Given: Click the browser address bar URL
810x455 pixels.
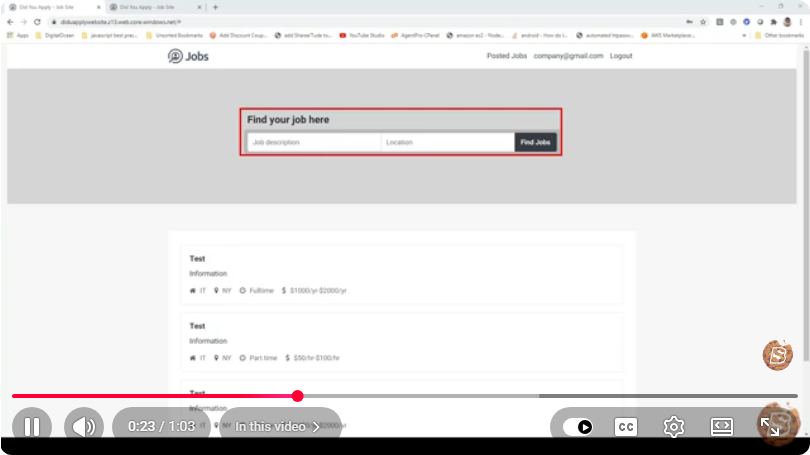Looking at the screenshot, I should (x=120, y=22).
